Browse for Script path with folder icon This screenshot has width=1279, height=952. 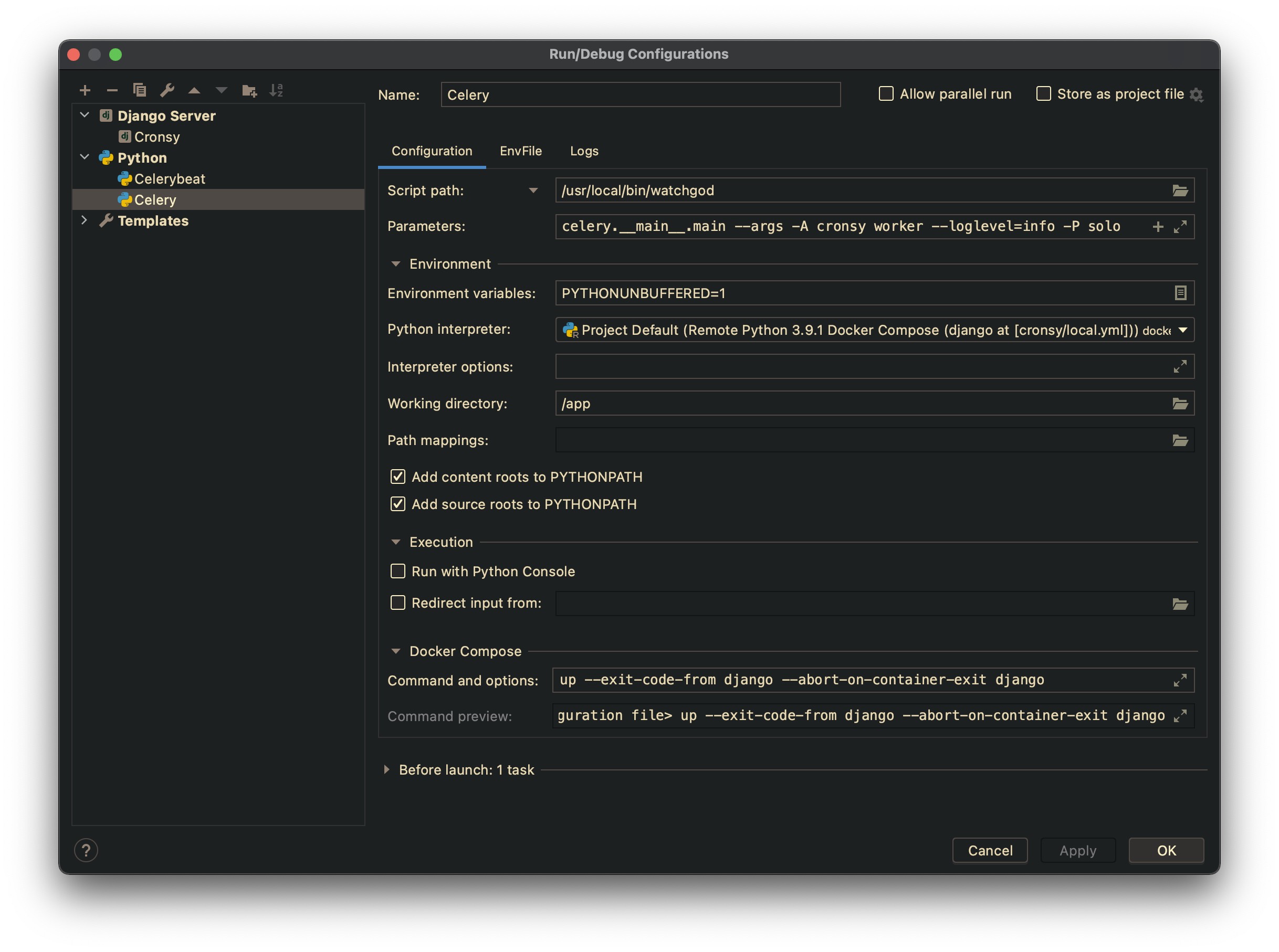coord(1179,191)
